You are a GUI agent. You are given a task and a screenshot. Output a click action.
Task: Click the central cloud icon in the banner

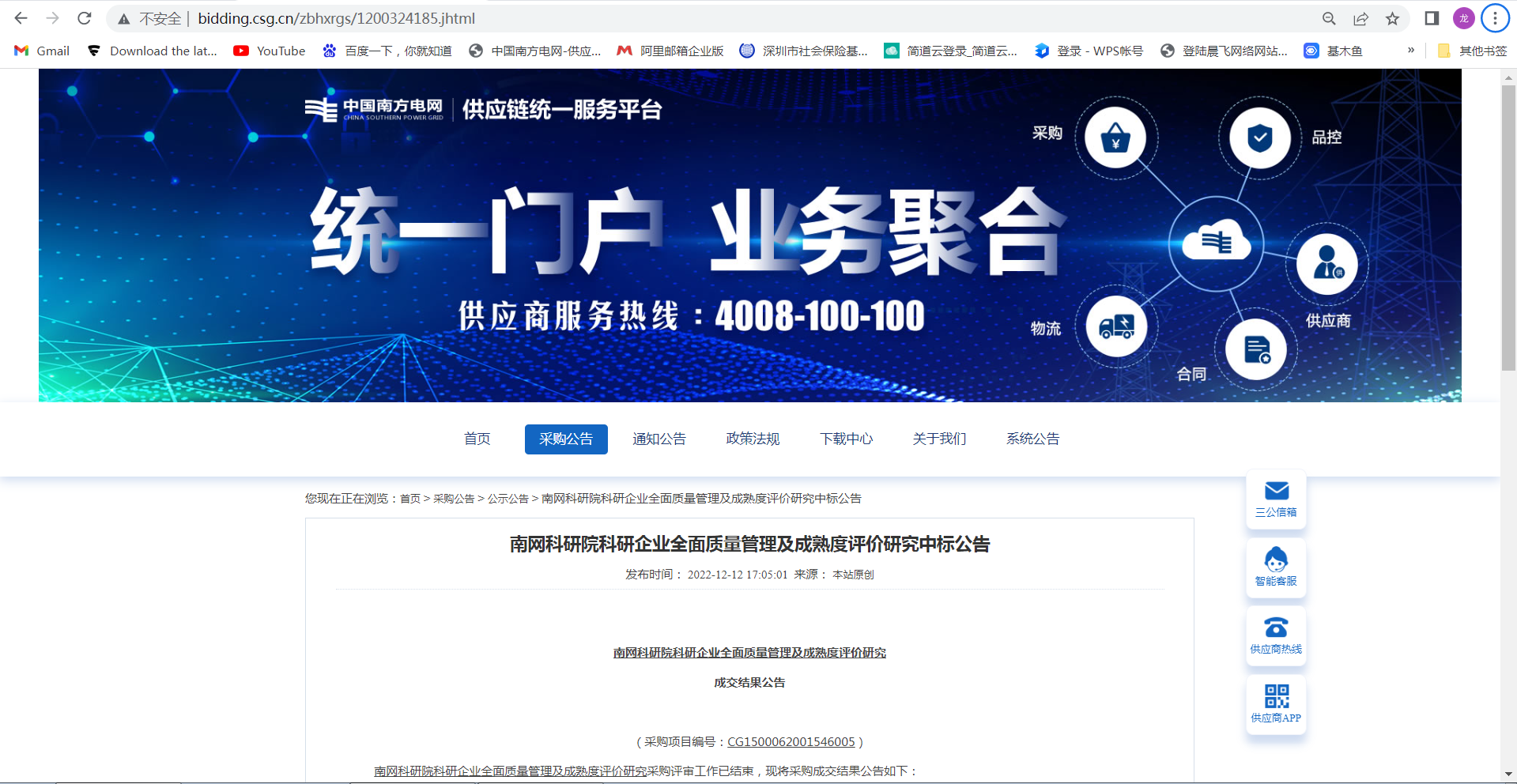point(1216,243)
